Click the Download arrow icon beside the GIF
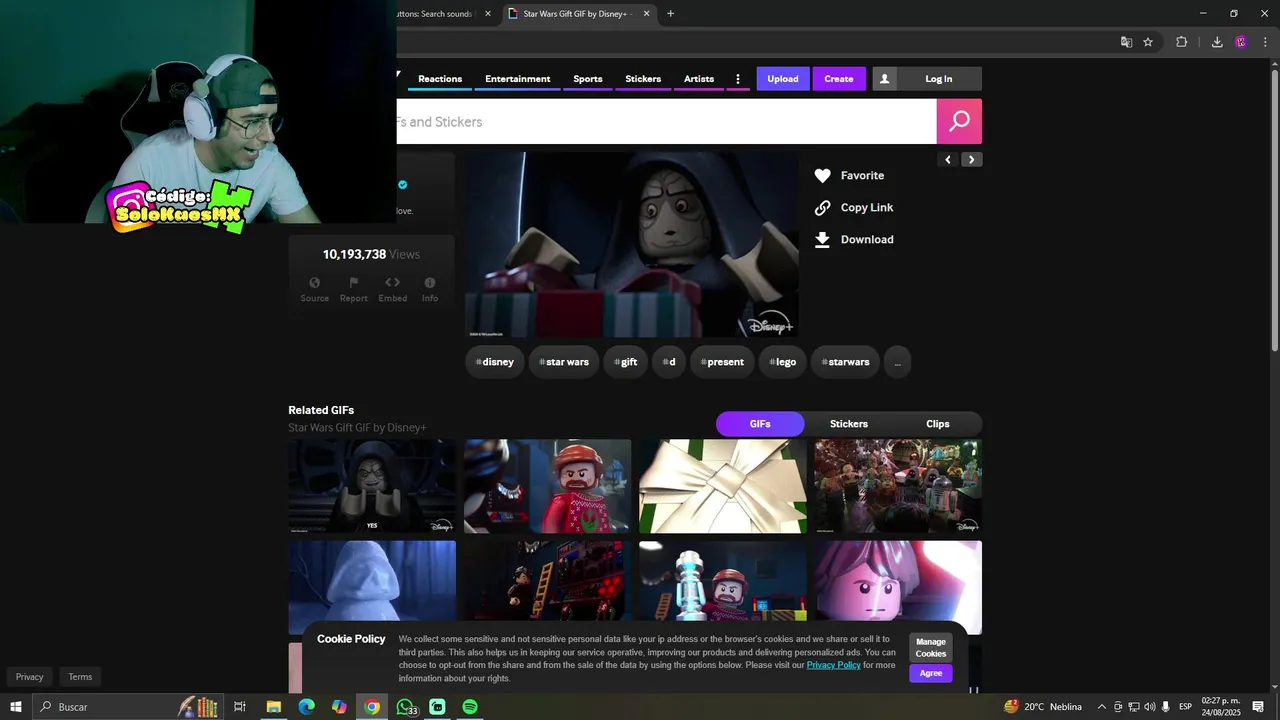Image resolution: width=1280 pixels, height=720 pixels. (822, 240)
